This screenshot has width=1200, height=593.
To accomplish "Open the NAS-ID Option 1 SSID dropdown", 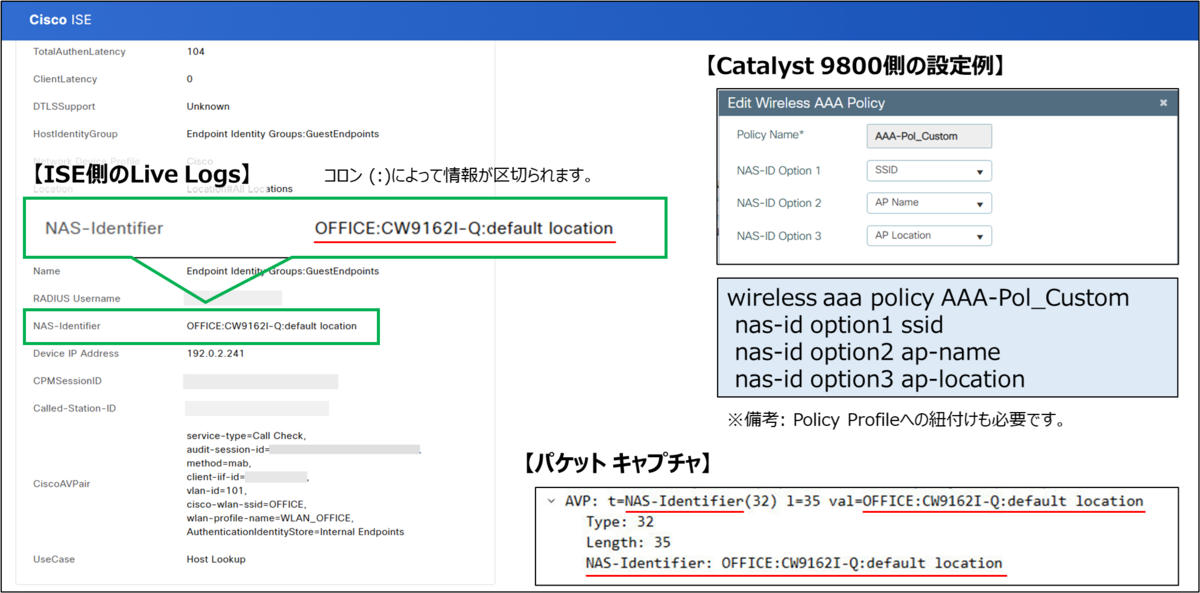I will click(x=929, y=170).
